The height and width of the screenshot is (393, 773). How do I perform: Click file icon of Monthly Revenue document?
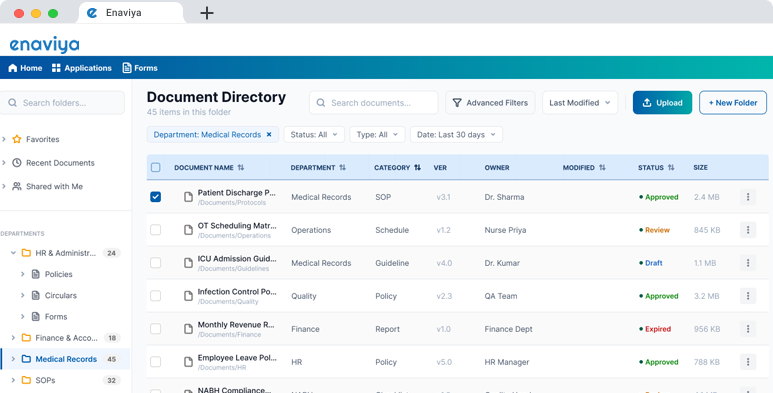coord(188,329)
